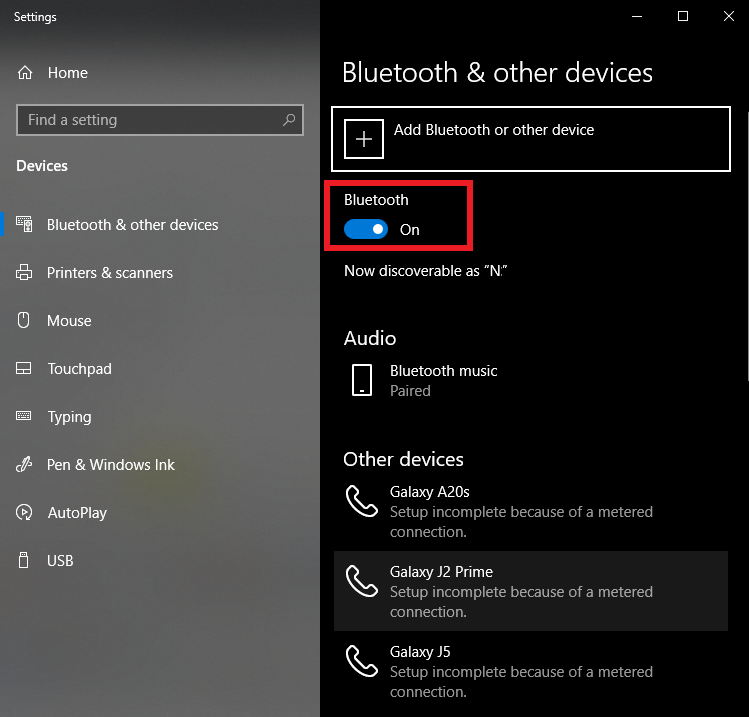Image resolution: width=749 pixels, height=717 pixels.
Task: Click the Mouse icon in the sidebar
Action: click(x=23, y=320)
